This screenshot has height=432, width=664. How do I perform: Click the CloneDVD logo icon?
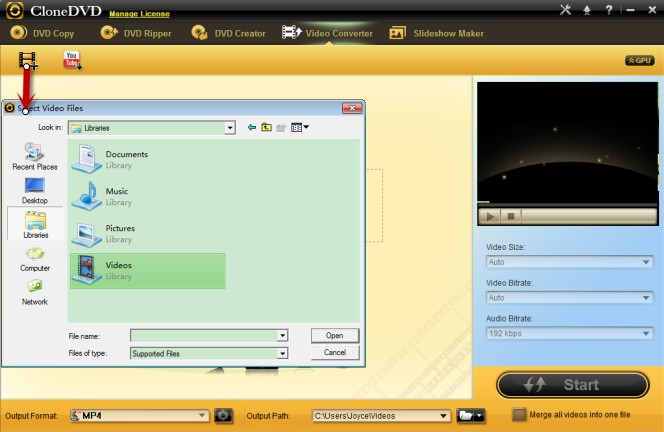15,11
